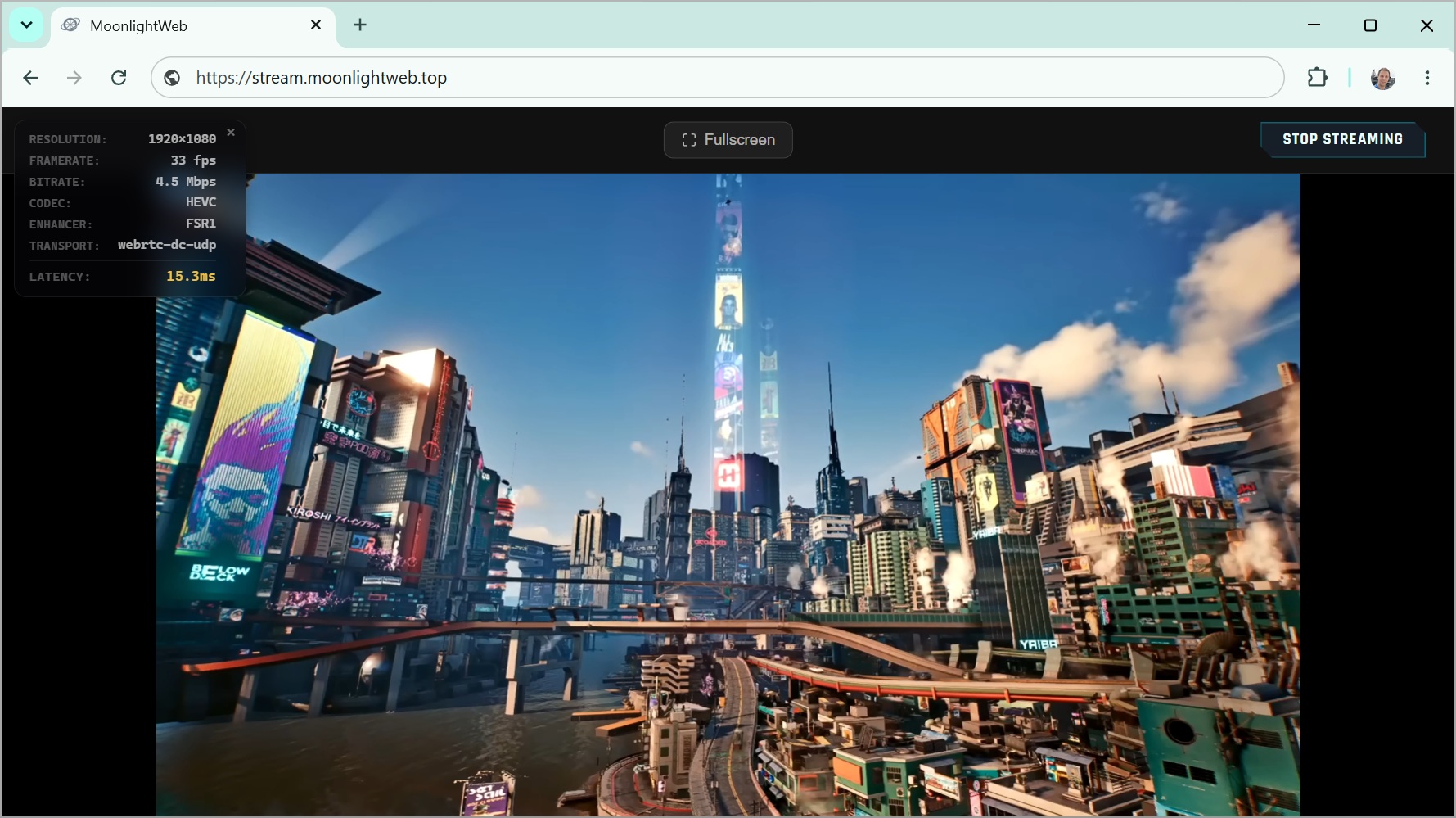Open the user profile avatar

point(1382,78)
